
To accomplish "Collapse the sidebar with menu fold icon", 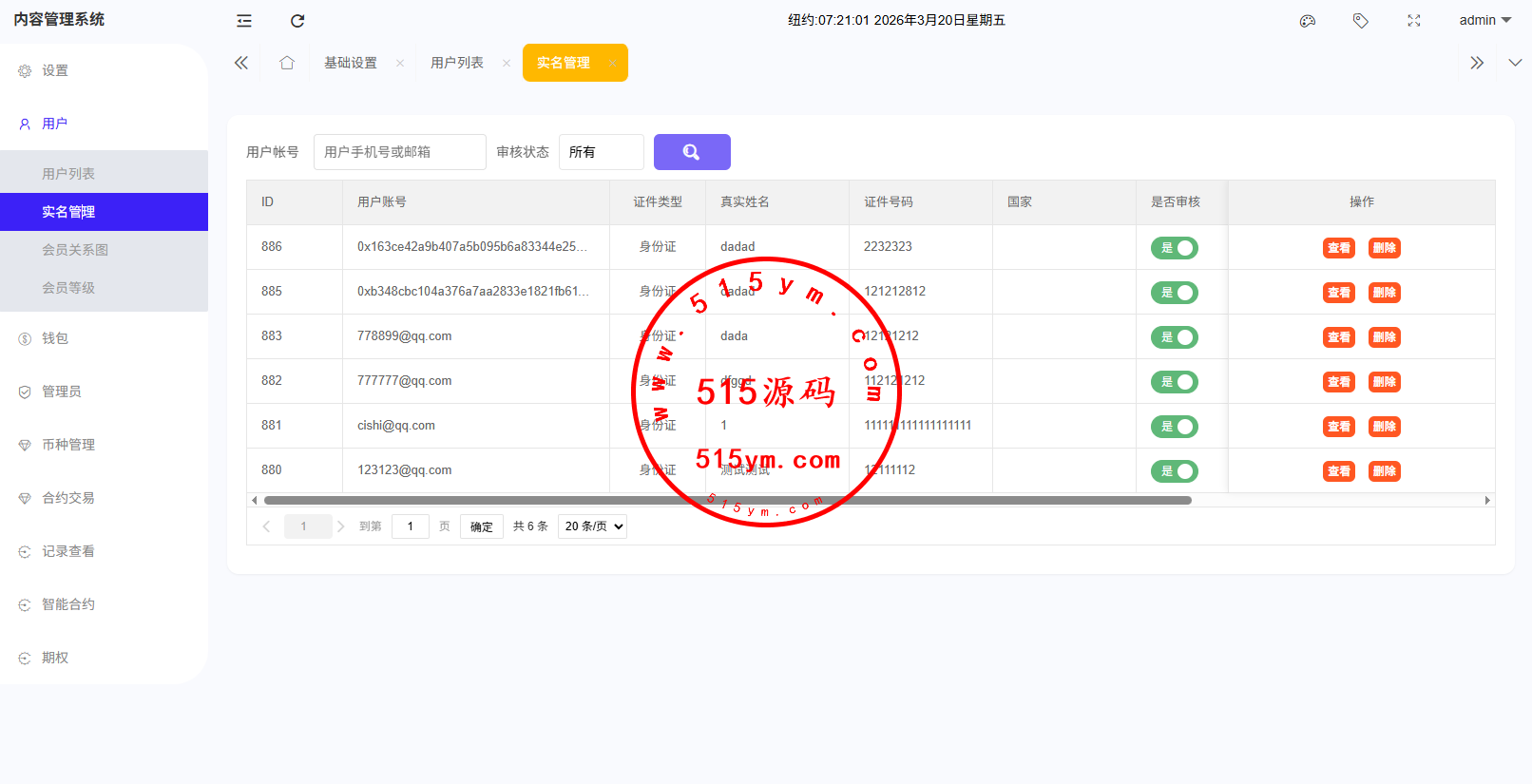I will click(x=244, y=21).
